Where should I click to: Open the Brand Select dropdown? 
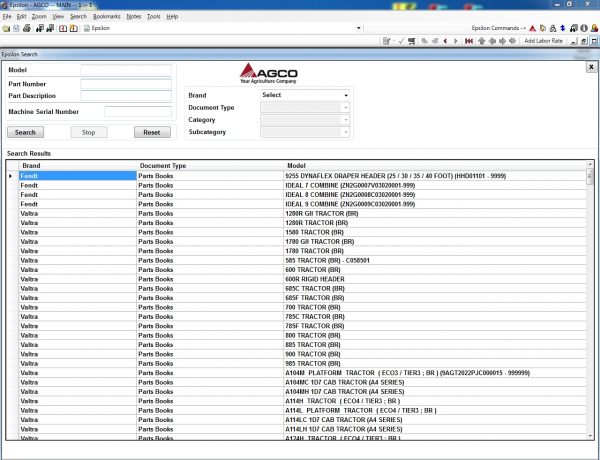[x=305, y=95]
